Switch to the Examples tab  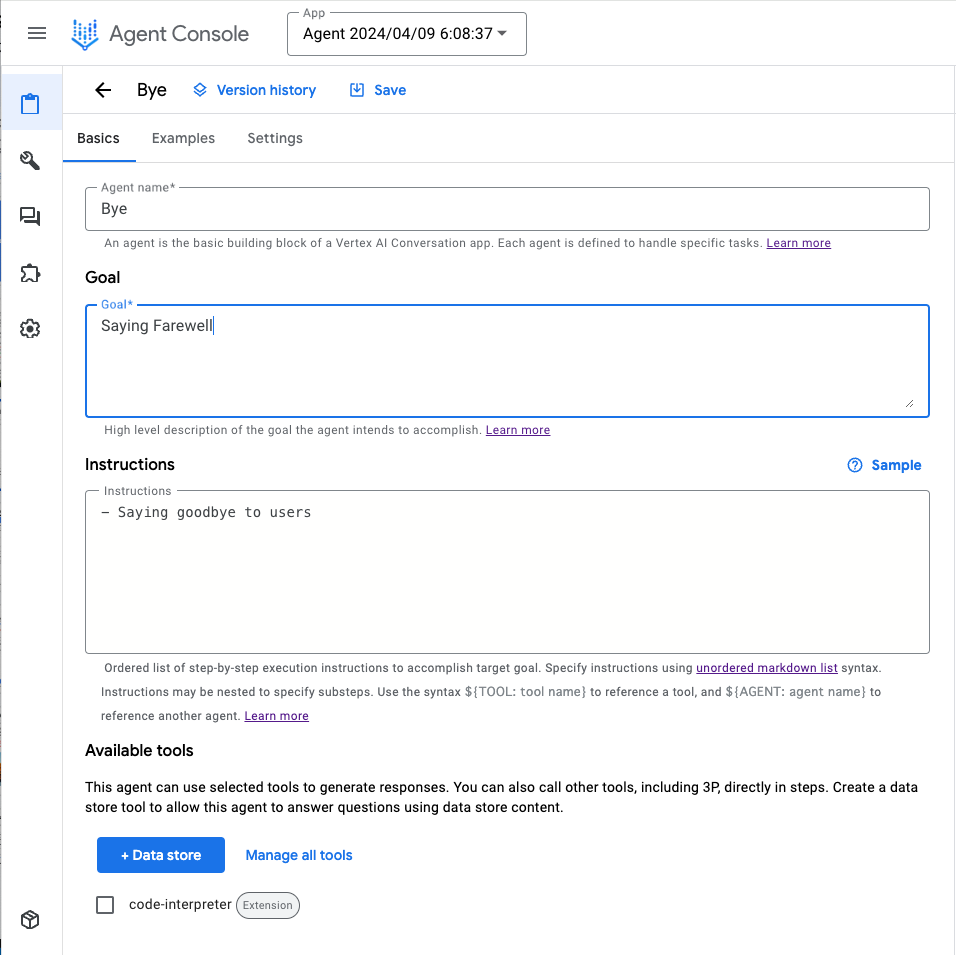[x=183, y=138]
